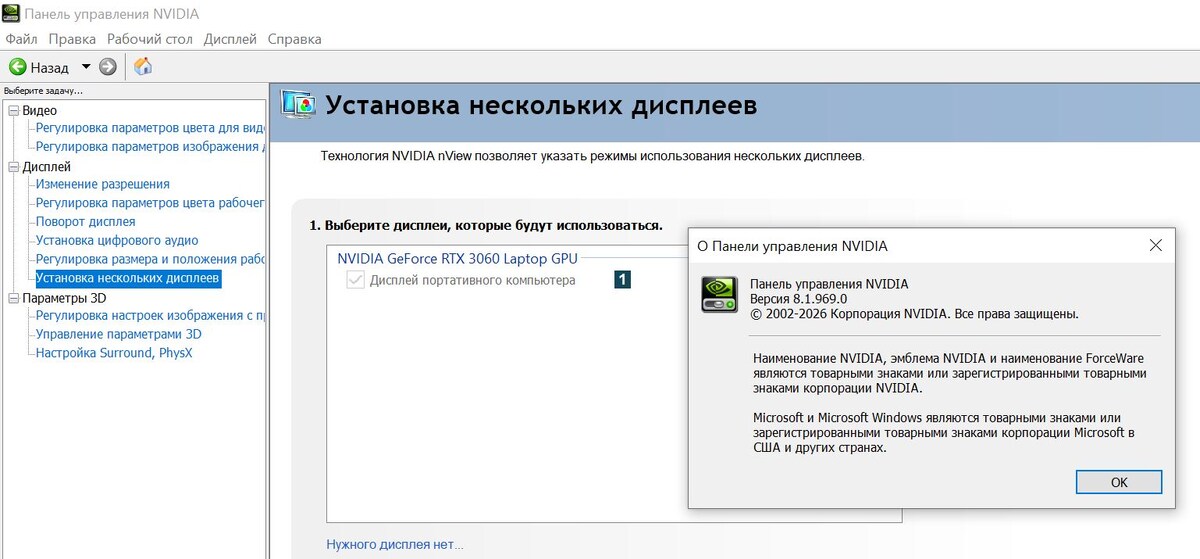Click the Версия 8.1.969.0 text
This screenshot has width=1200, height=559.
click(x=799, y=299)
